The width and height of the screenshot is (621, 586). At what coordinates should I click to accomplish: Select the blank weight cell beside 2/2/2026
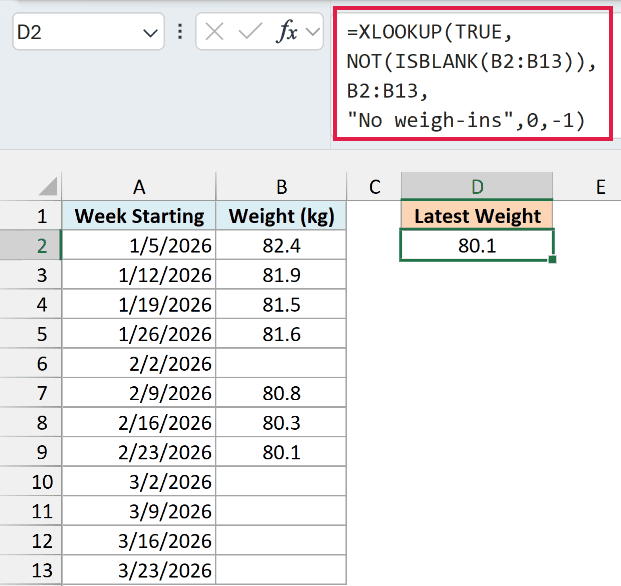[281, 363]
